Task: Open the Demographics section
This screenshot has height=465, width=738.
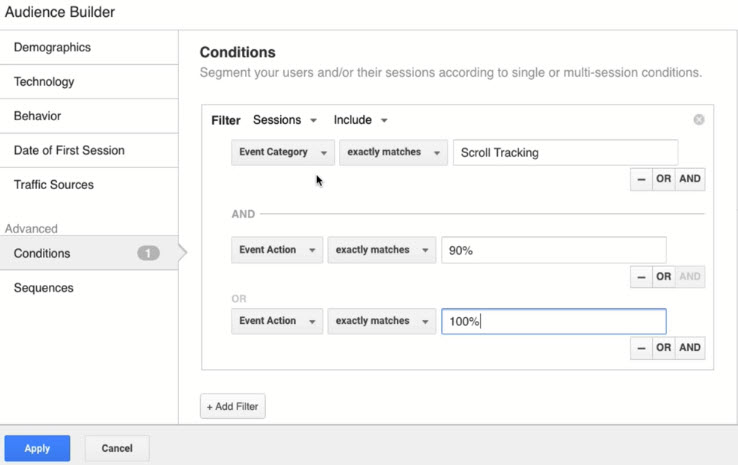Action: [x=89, y=47]
